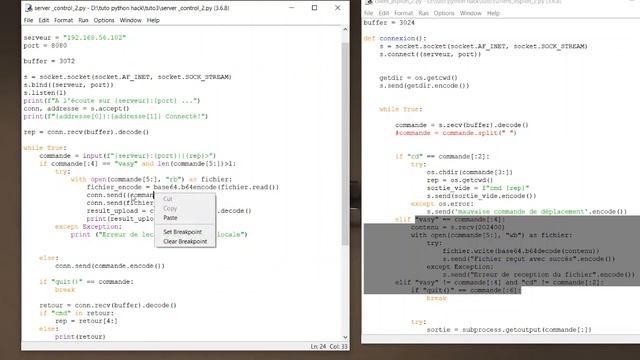Click the 'port = 8080' line in left editor
Viewport: 640px width, 360px height.
(45, 46)
